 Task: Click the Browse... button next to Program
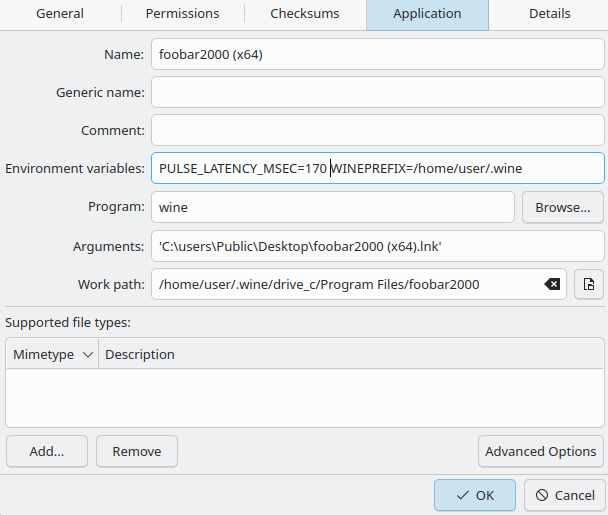(x=563, y=207)
